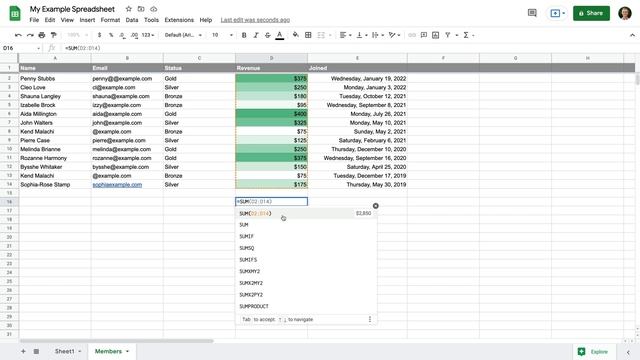640x360 pixels.
Task: Decrease decimal places icon
Action: click(122, 35)
